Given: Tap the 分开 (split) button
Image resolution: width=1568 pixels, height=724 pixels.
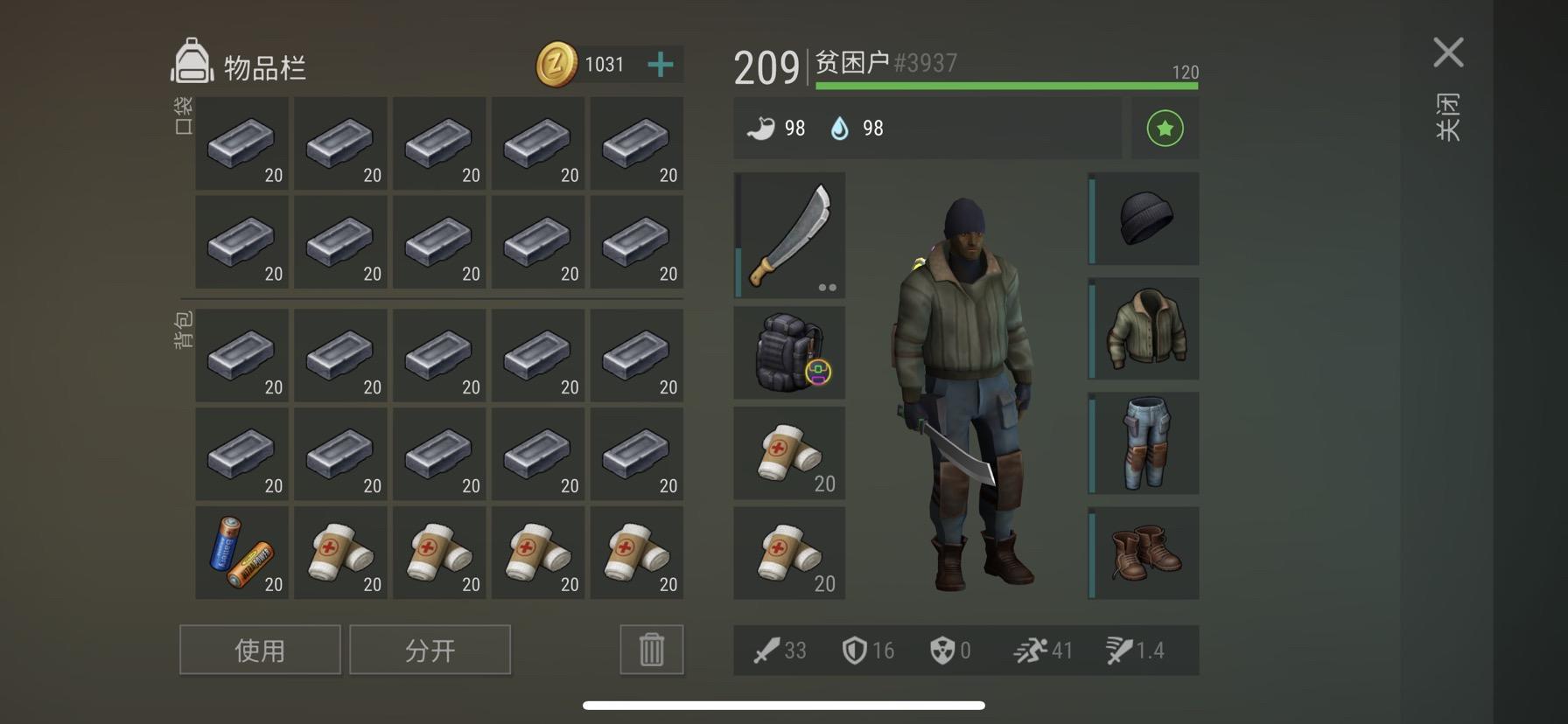Looking at the screenshot, I should coord(430,650).
